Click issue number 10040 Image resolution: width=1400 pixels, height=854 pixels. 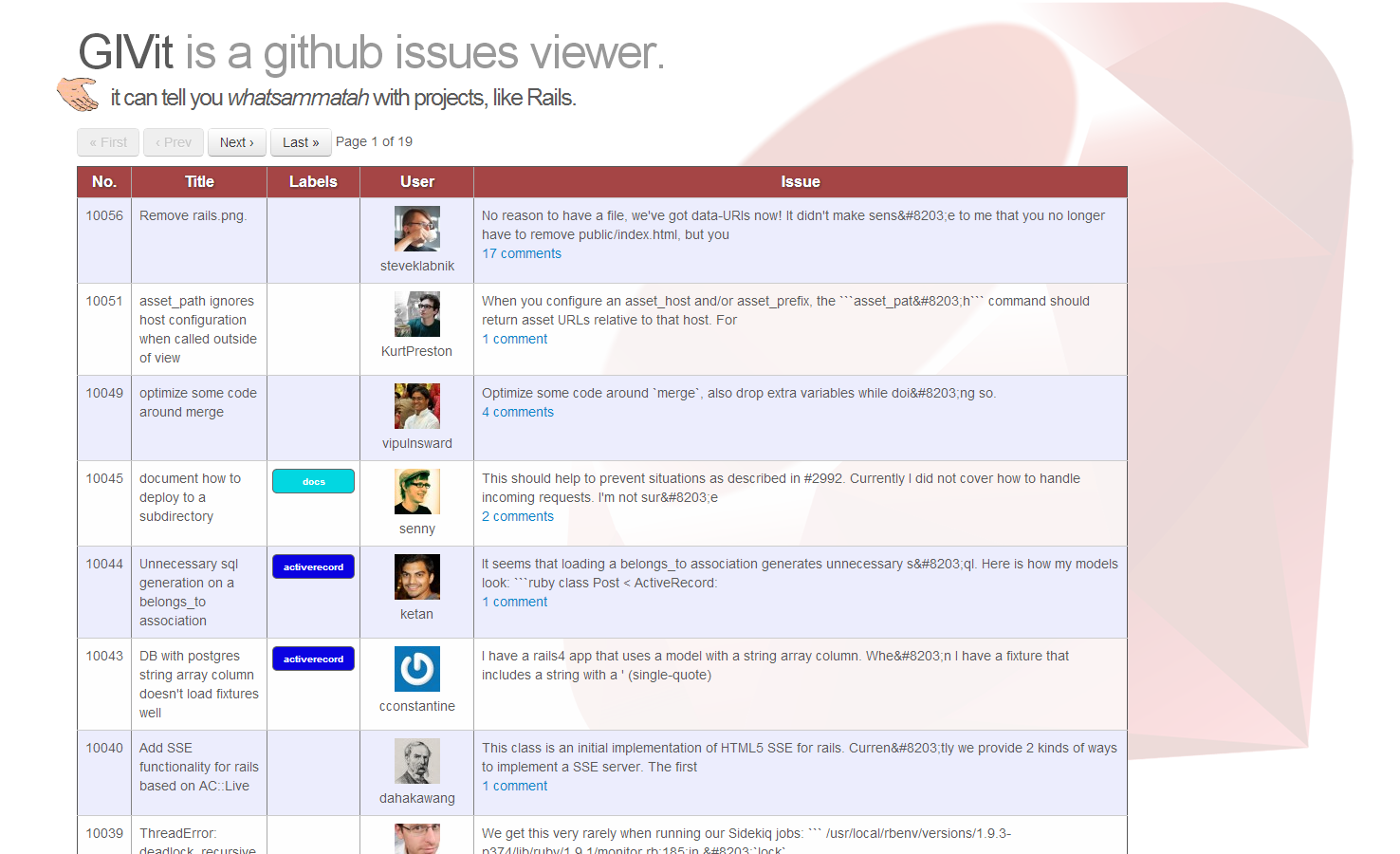(x=103, y=748)
